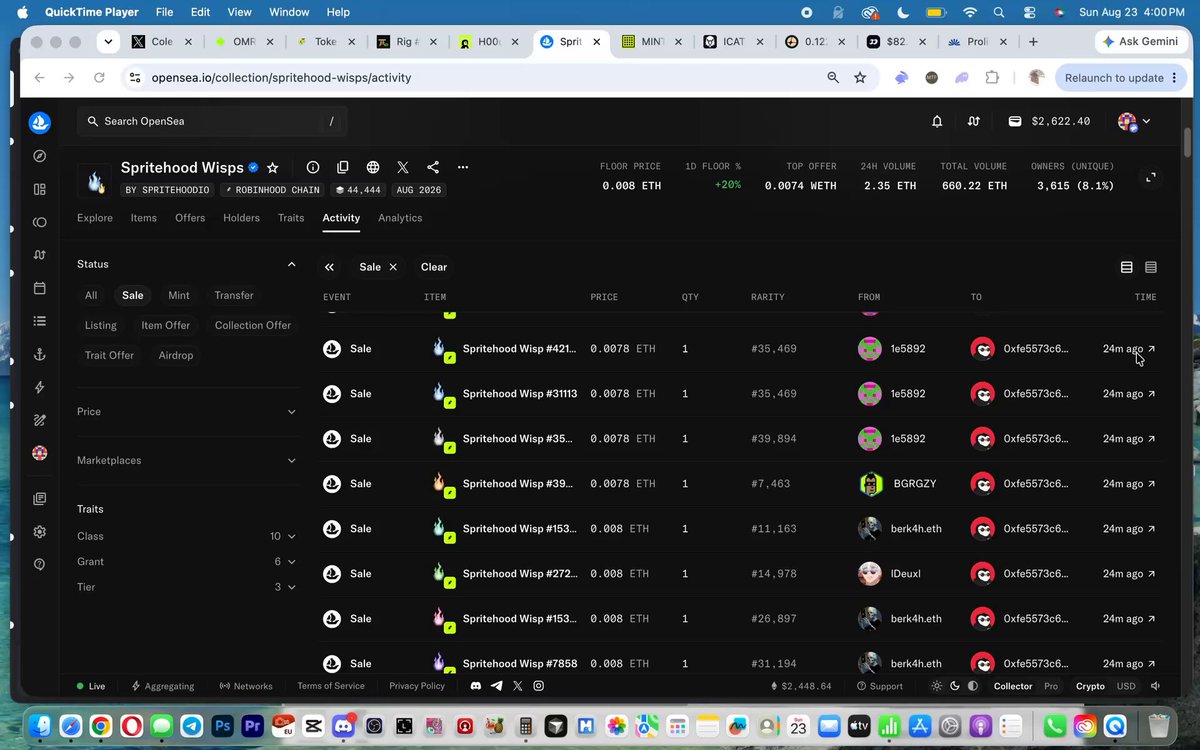The width and height of the screenshot is (1200, 750).
Task: Click the anchor icon in the left sidebar
Action: [40, 354]
